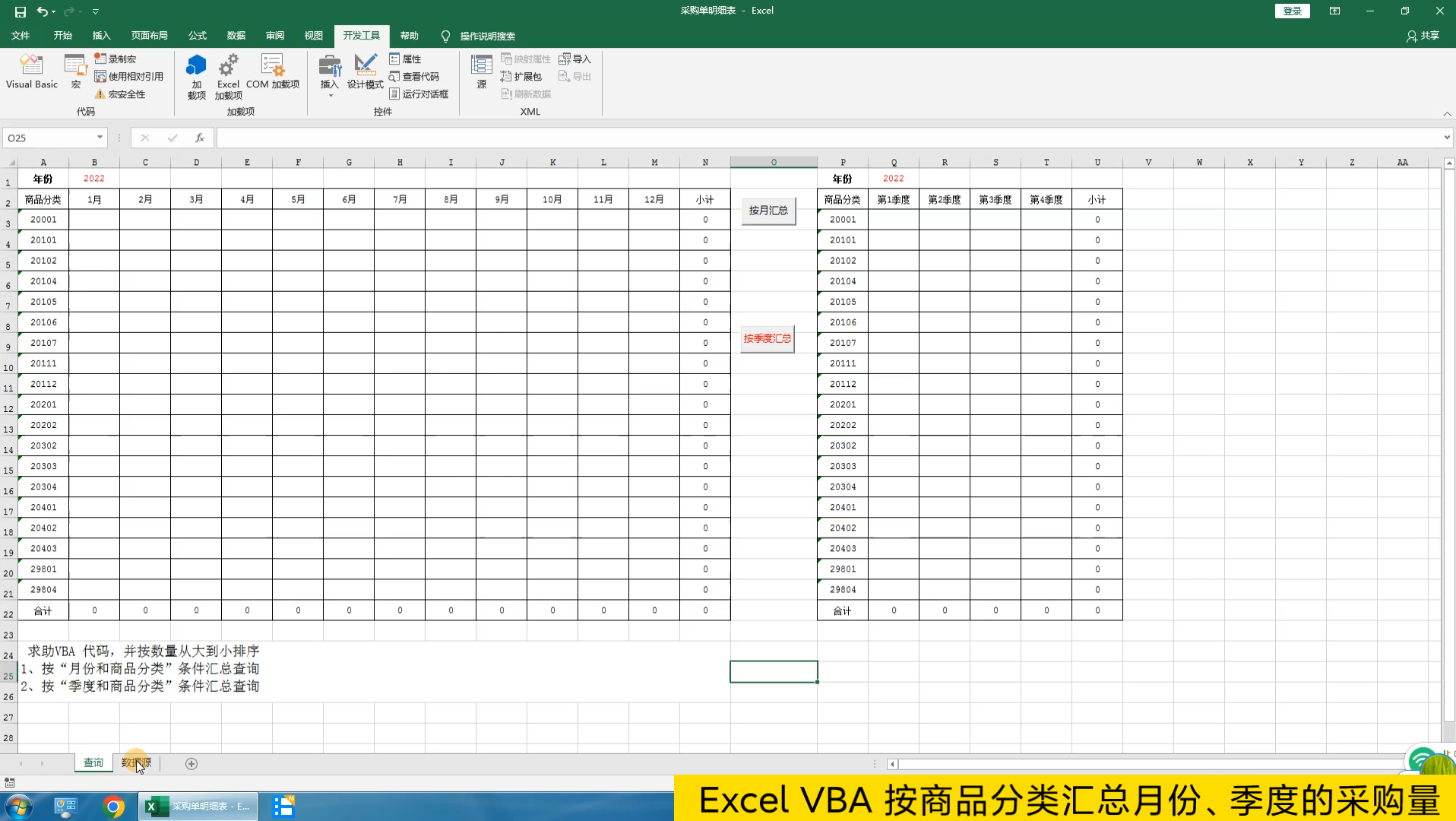1456x821 pixels.
Task: Click the Share button
Action: click(x=1423, y=36)
